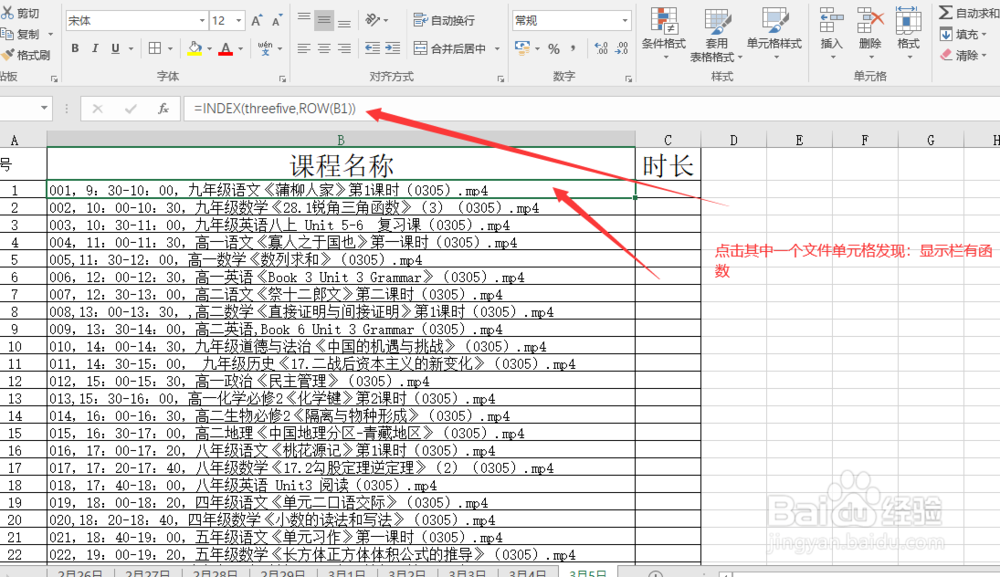Click the text orientation icon
The width and height of the screenshot is (1000, 577).
[373, 20]
